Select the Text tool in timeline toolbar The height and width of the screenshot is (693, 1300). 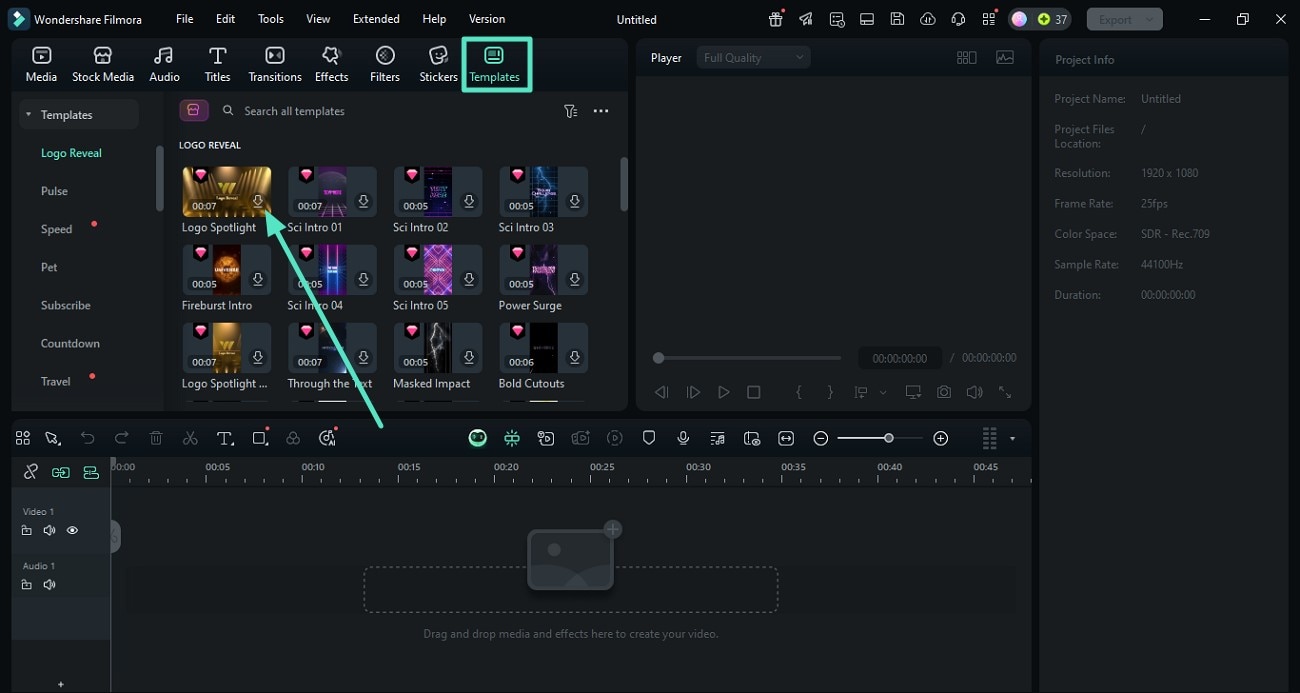click(x=225, y=438)
